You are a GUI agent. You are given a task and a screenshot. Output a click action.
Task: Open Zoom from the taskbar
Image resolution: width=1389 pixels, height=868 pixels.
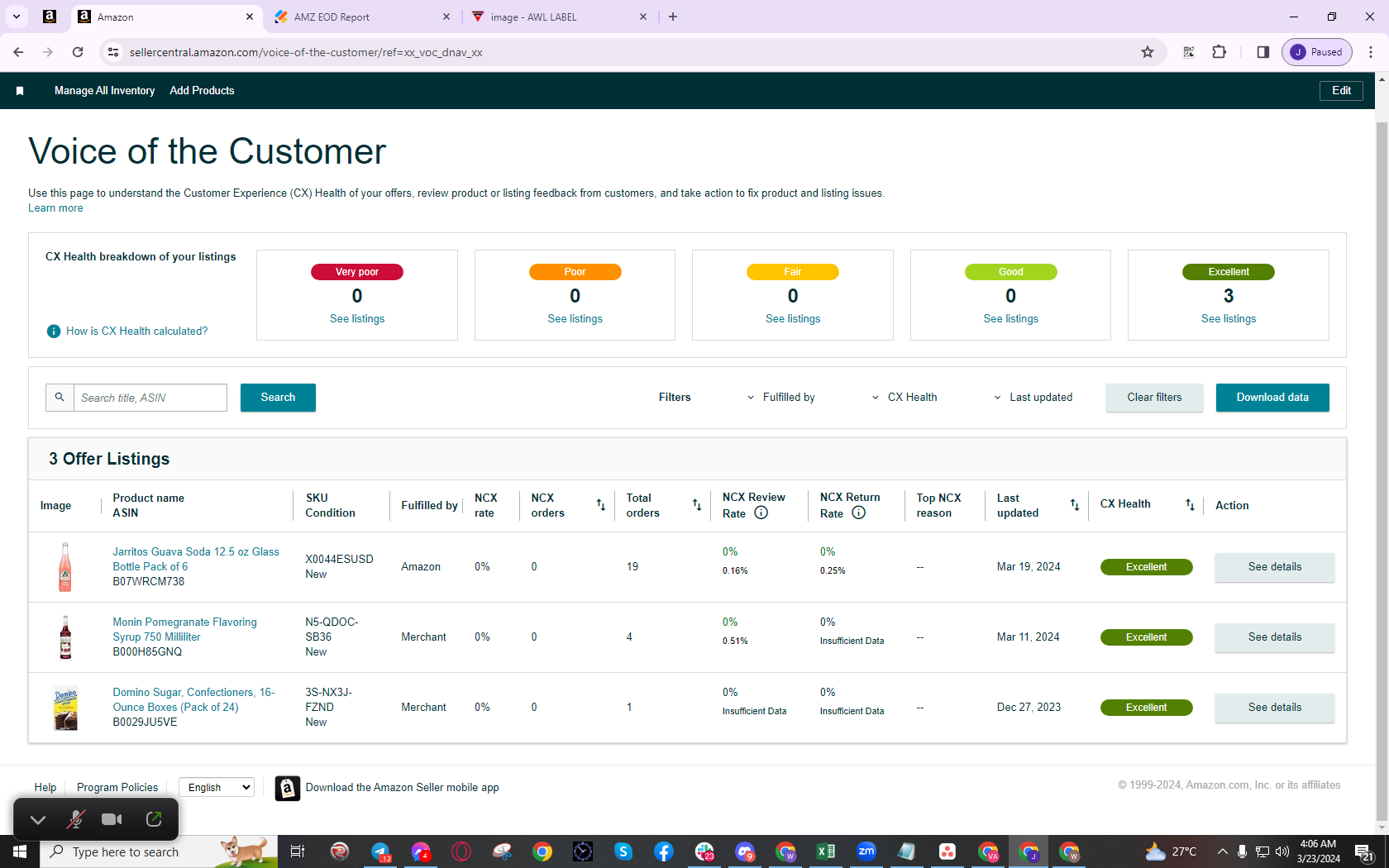pyautogui.click(x=866, y=851)
